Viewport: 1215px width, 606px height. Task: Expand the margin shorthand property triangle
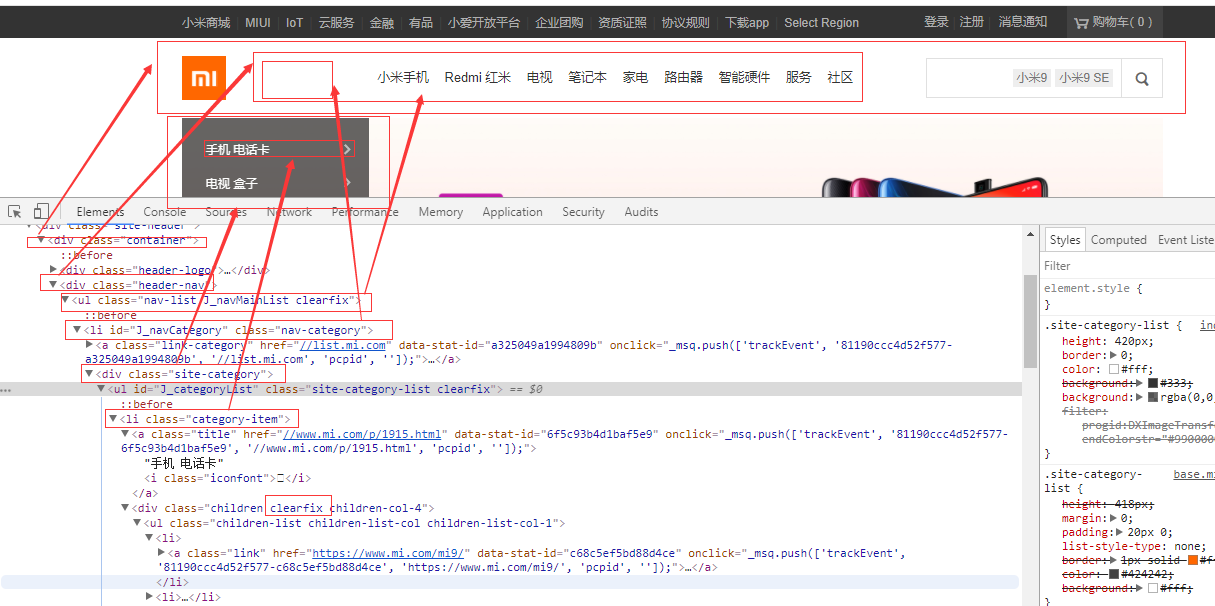click(x=1114, y=518)
